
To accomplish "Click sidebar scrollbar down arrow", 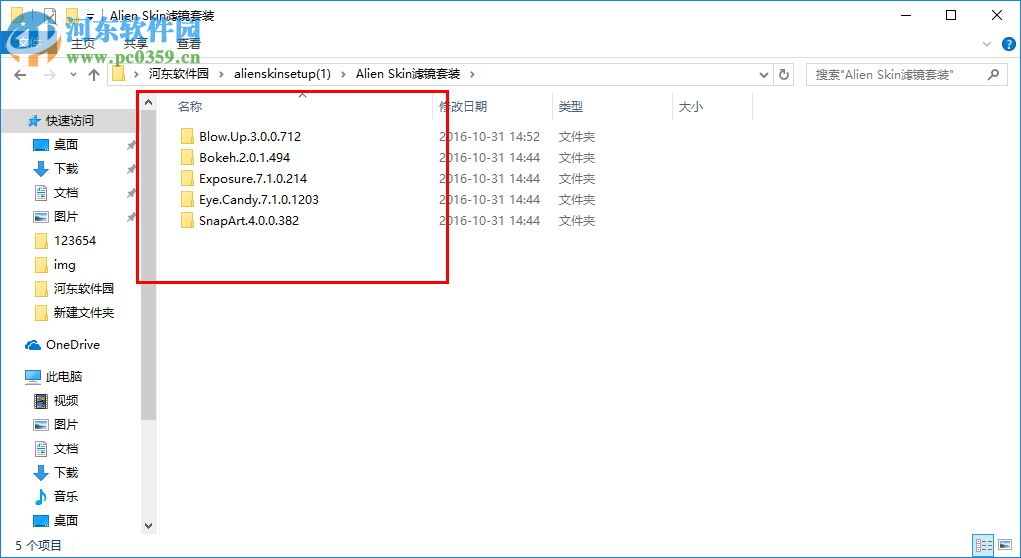I will (148, 526).
